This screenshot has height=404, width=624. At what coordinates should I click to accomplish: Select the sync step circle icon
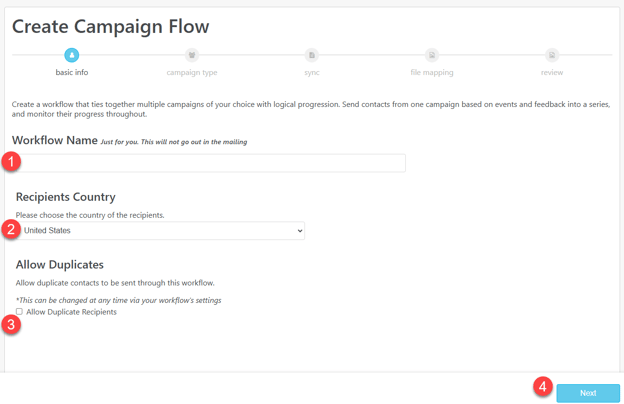(312, 55)
